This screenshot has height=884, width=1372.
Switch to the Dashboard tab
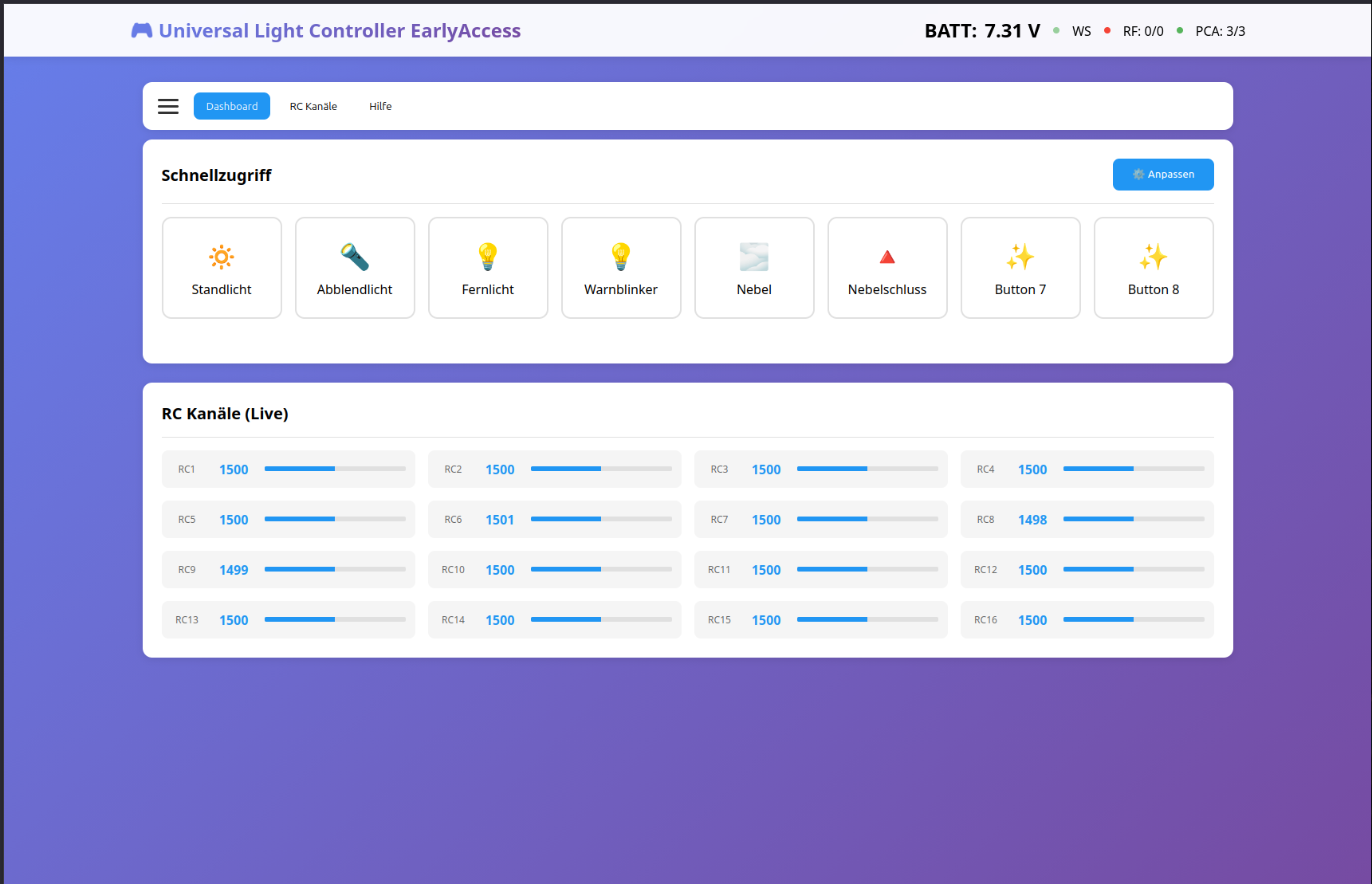[232, 106]
